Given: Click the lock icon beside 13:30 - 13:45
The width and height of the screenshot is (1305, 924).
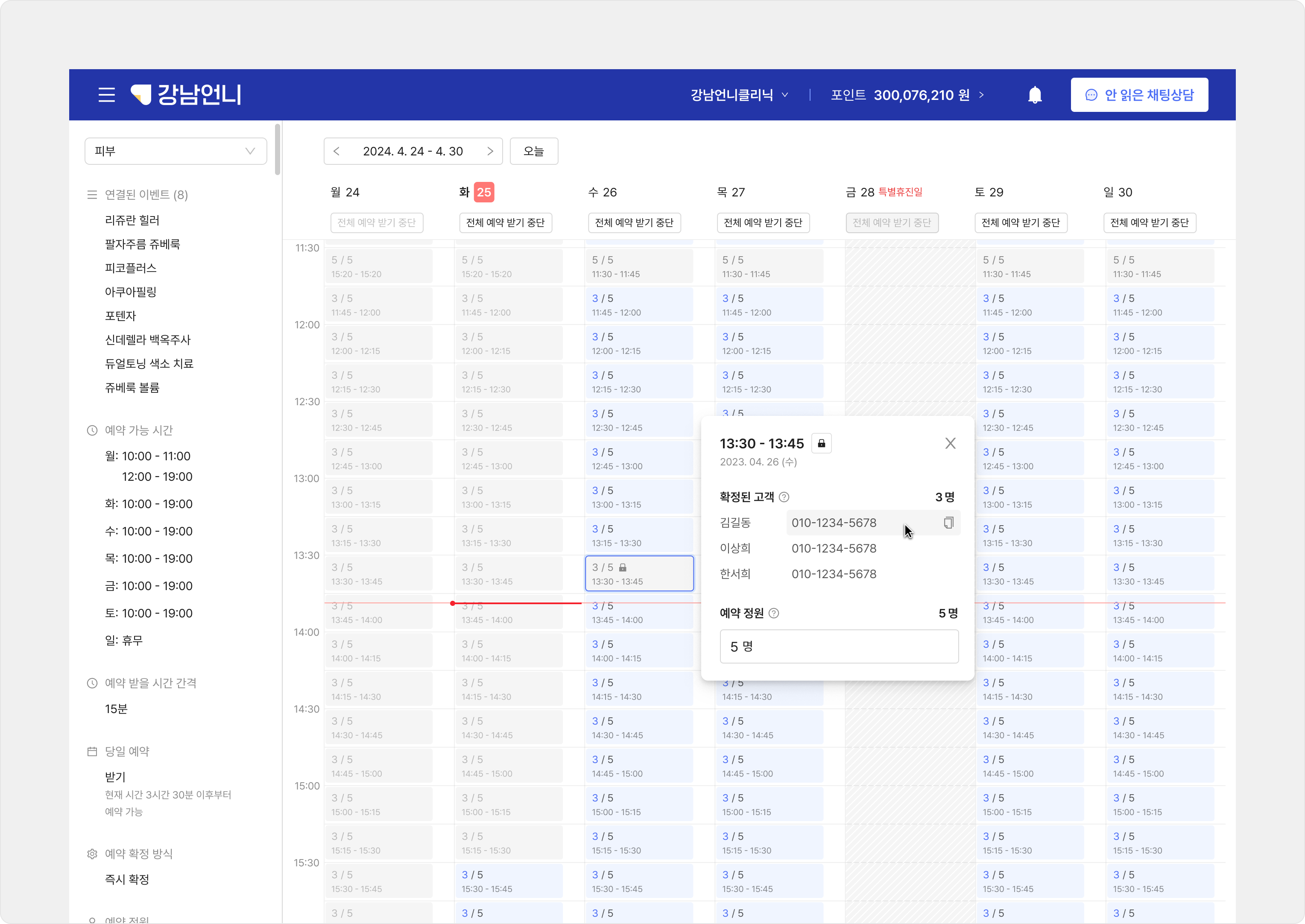Looking at the screenshot, I should tap(821, 443).
